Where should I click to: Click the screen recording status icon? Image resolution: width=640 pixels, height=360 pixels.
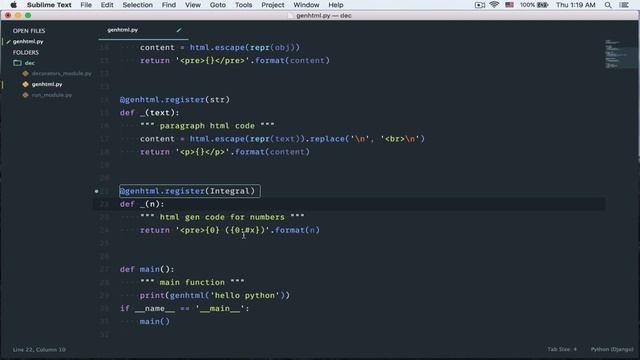click(x=480, y=5)
